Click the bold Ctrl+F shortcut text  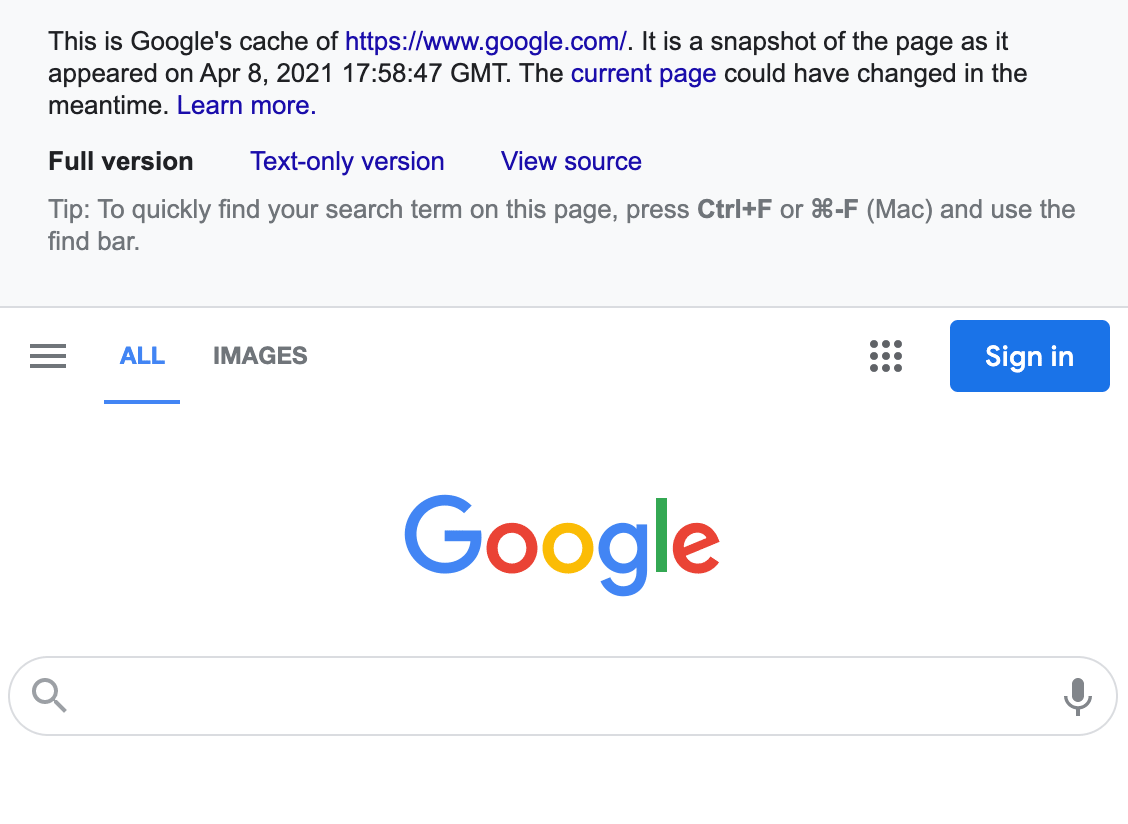coord(734,209)
